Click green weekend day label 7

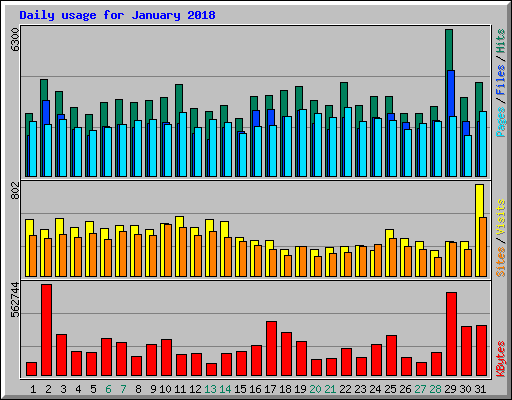pos(123,389)
